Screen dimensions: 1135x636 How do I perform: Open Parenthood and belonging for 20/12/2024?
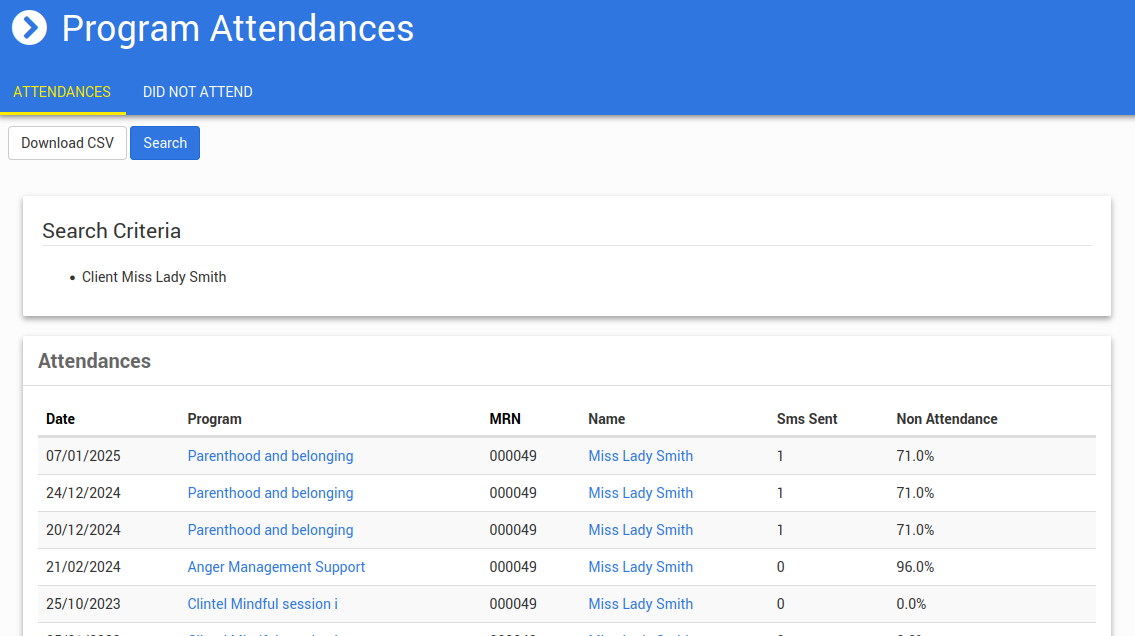click(270, 530)
